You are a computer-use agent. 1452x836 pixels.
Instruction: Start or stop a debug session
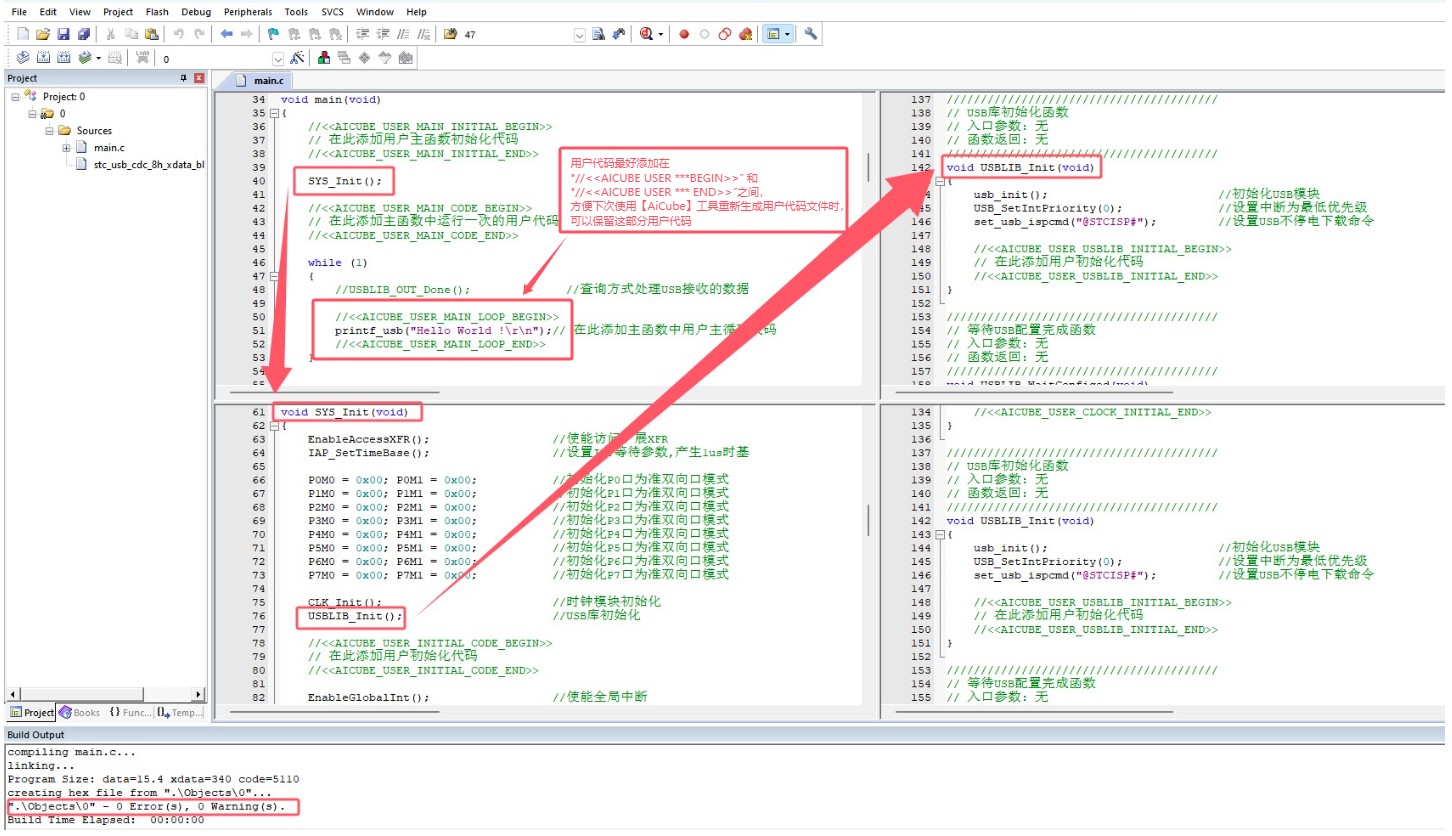(647, 33)
